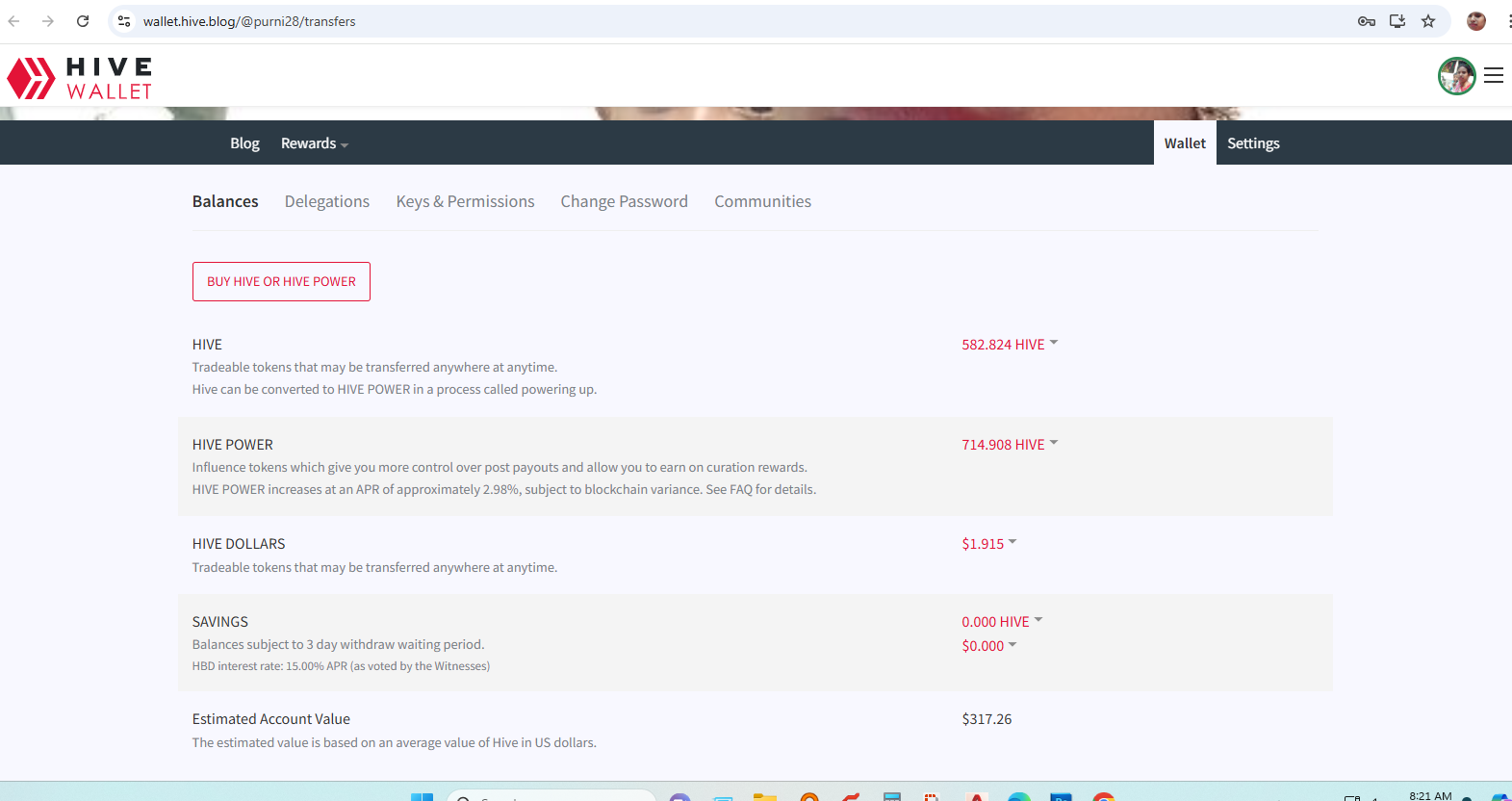Open the savings 0.000 HIVE dropdown
1512x801 pixels.
[1002, 622]
